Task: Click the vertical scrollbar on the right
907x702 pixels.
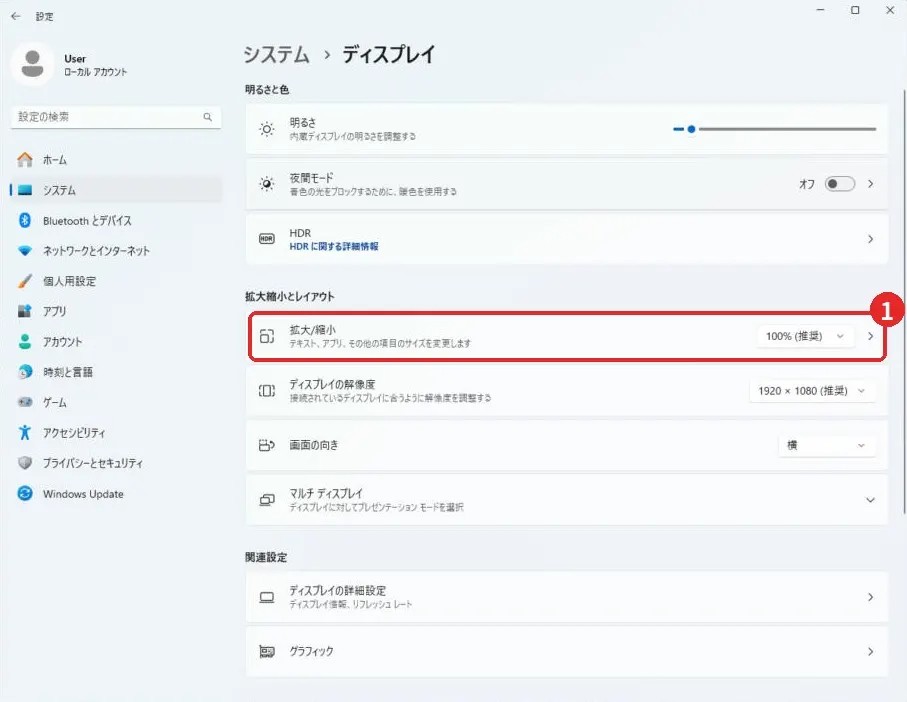Action: (904, 301)
